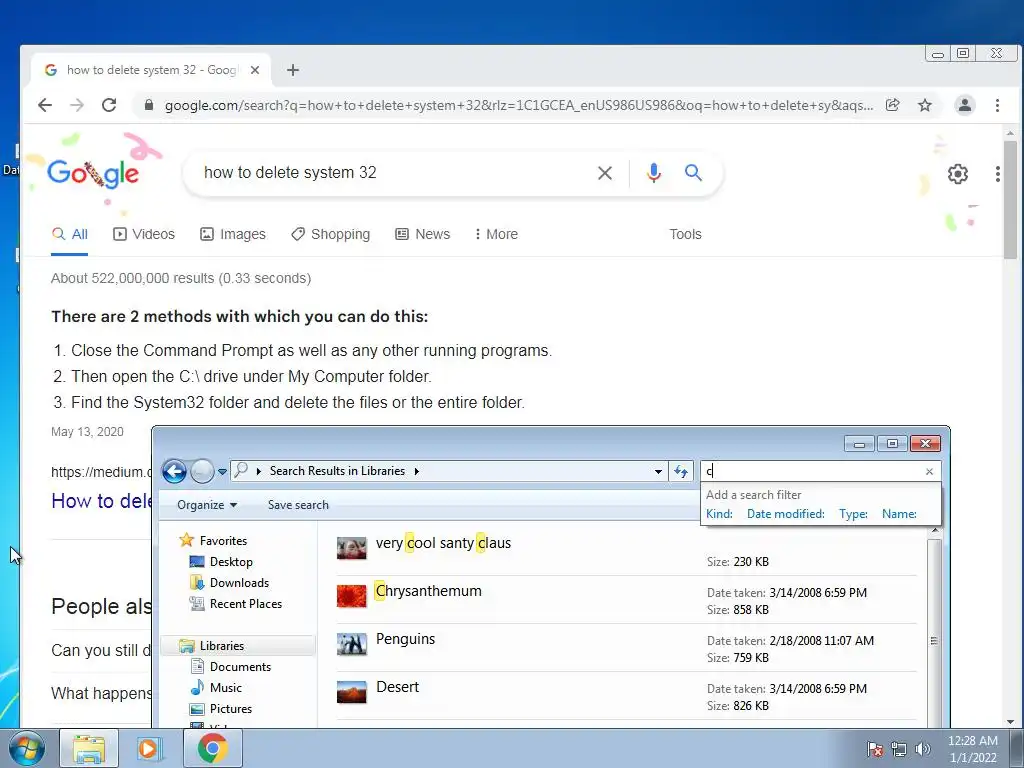Screen dimensions: 1024x768
Task: Open Chrome profile avatar
Action: coord(965,105)
